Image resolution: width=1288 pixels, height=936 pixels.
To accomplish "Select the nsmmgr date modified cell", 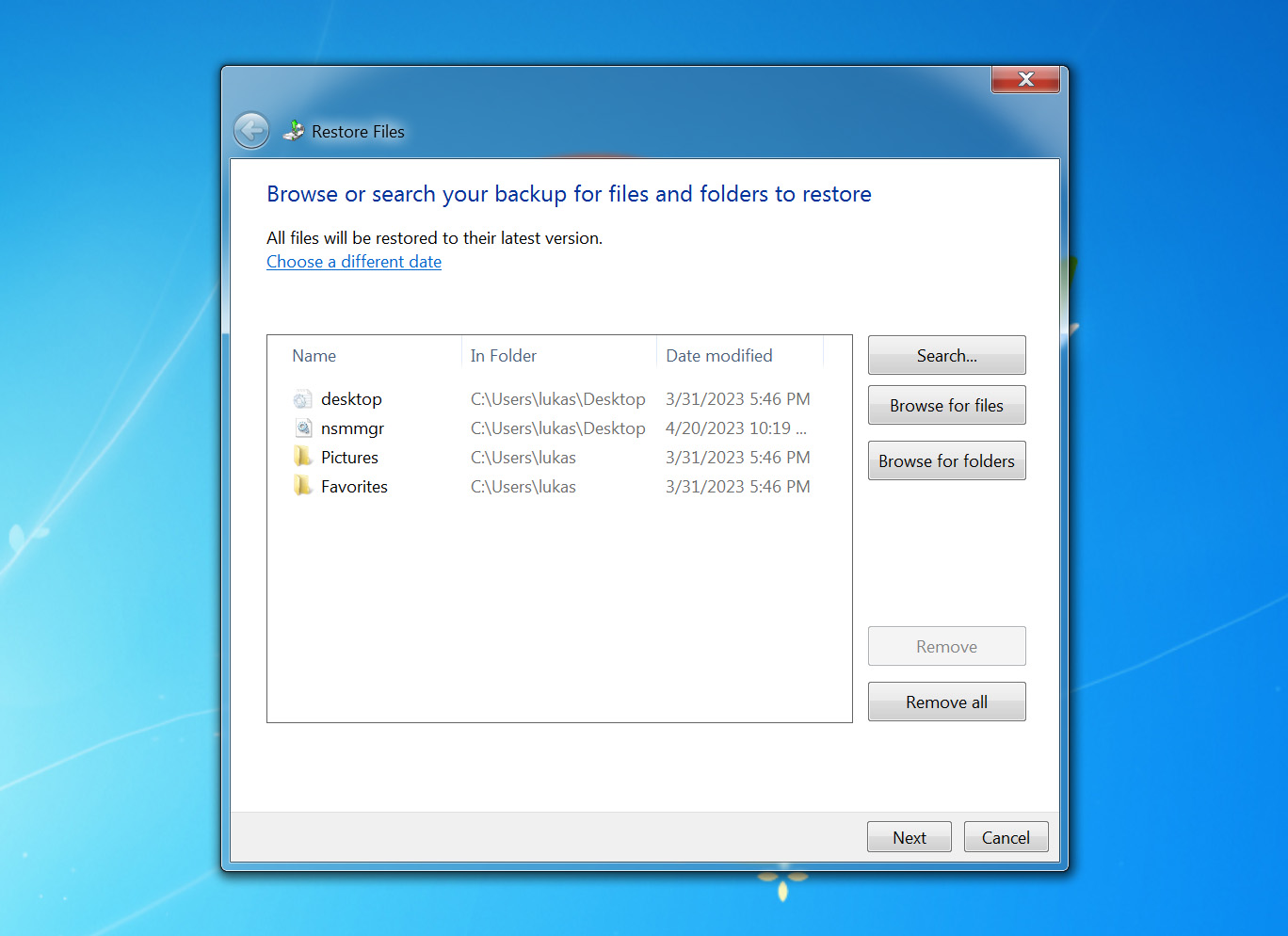I will coord(735,428).
